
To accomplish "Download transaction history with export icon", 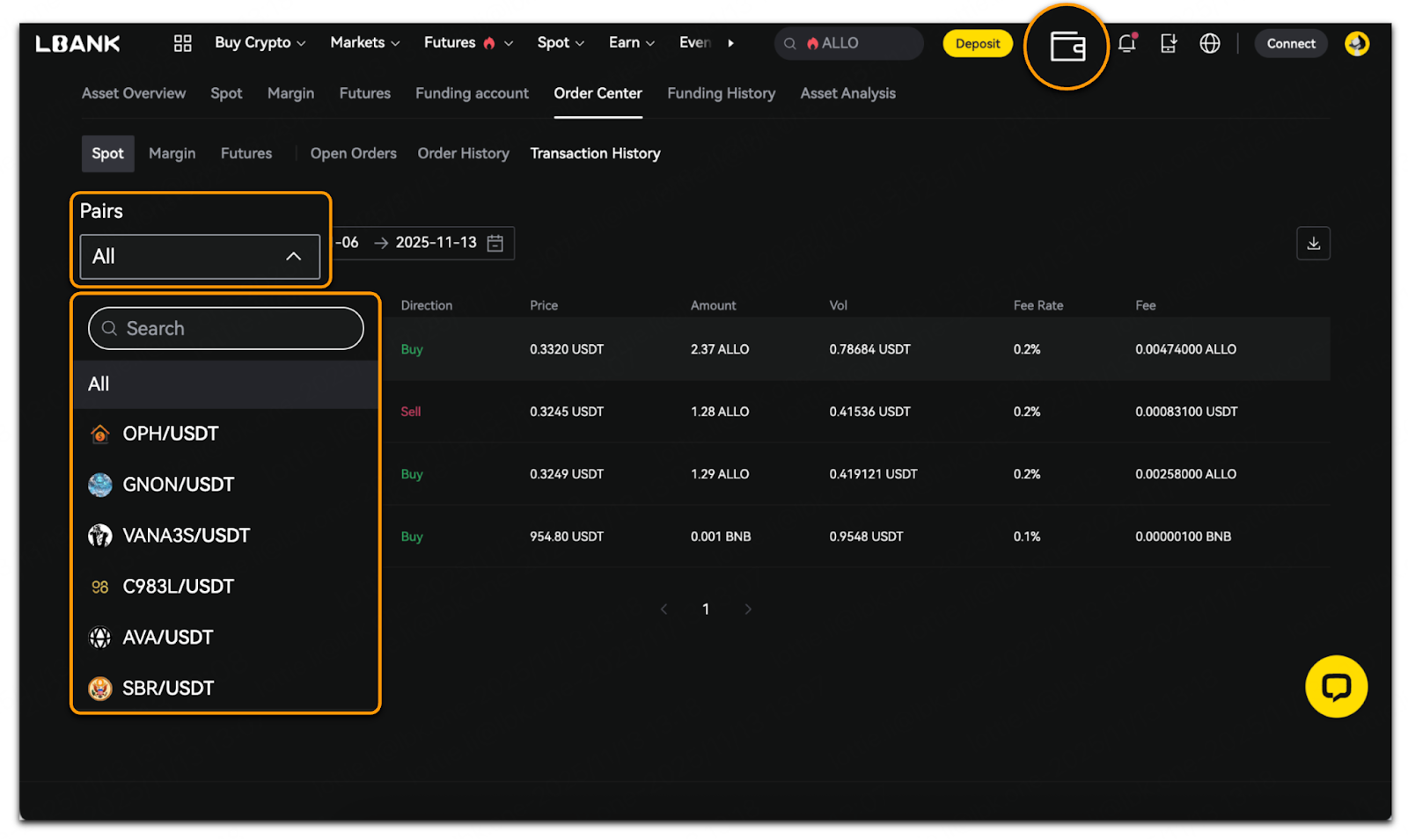I will pyautogui.click(x=1312, y=244).
